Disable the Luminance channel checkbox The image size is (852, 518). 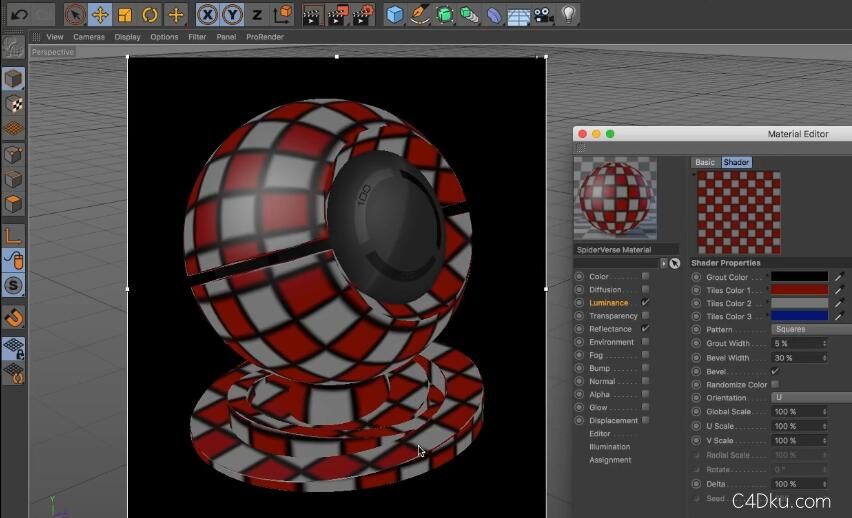point(645,302)
